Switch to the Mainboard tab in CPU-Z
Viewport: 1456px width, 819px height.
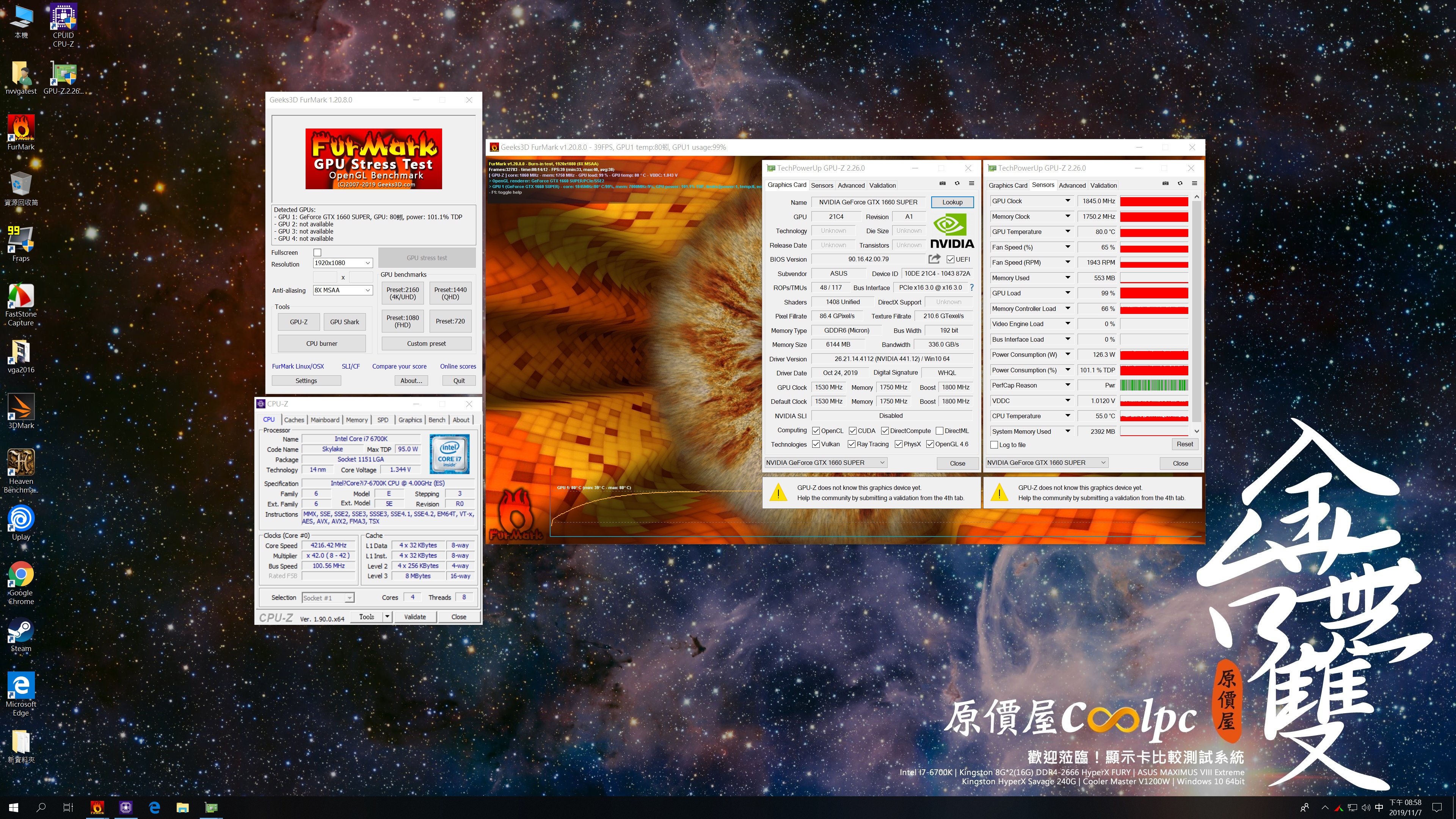(x=325, y=420)
